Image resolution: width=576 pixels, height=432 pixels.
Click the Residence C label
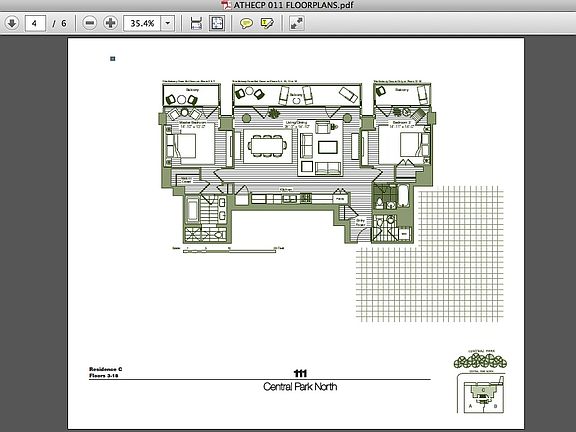pyautogui.click(x=106, y=369)
